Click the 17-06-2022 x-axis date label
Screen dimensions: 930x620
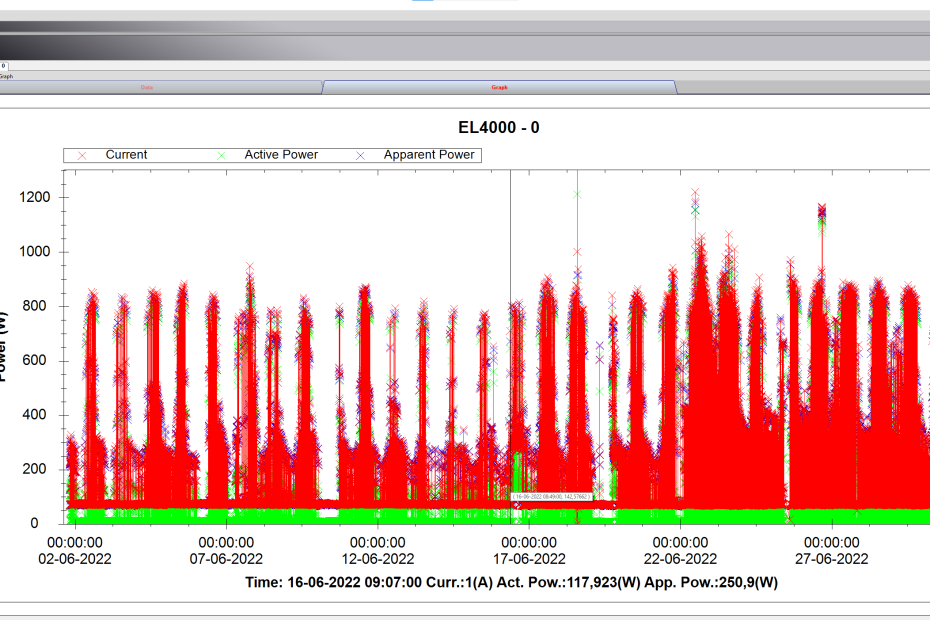528,559
